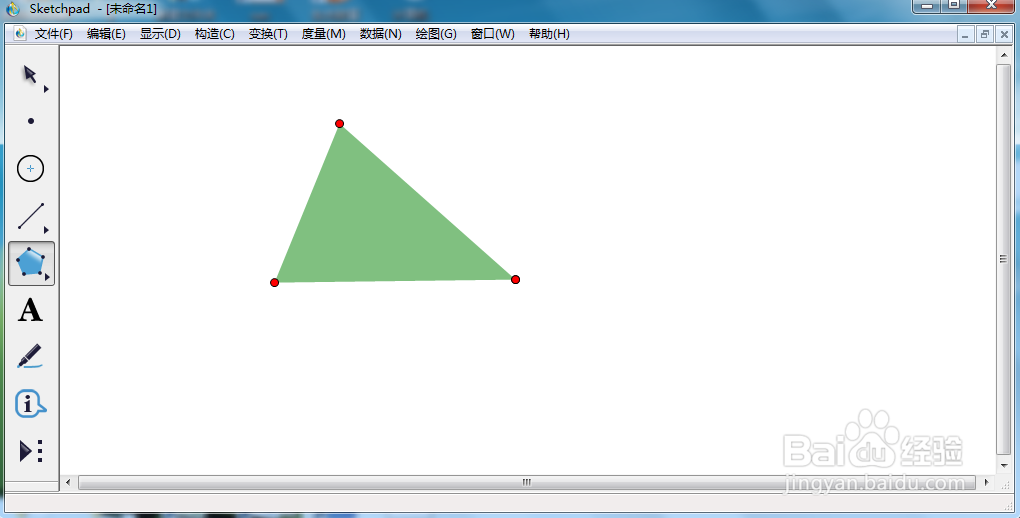Open the 构造(C) menu
This screenshot has height=518, width=1020.
tap(215, 34)
